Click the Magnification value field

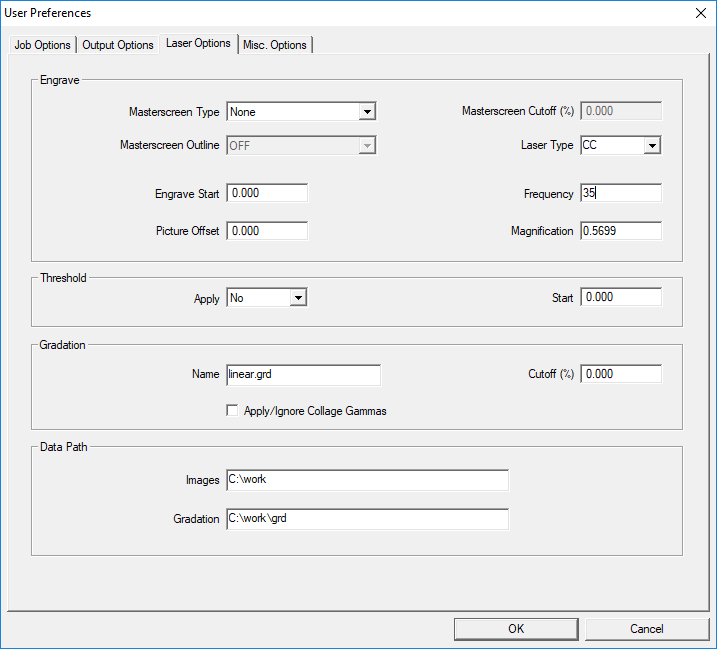tap(621, 231)
